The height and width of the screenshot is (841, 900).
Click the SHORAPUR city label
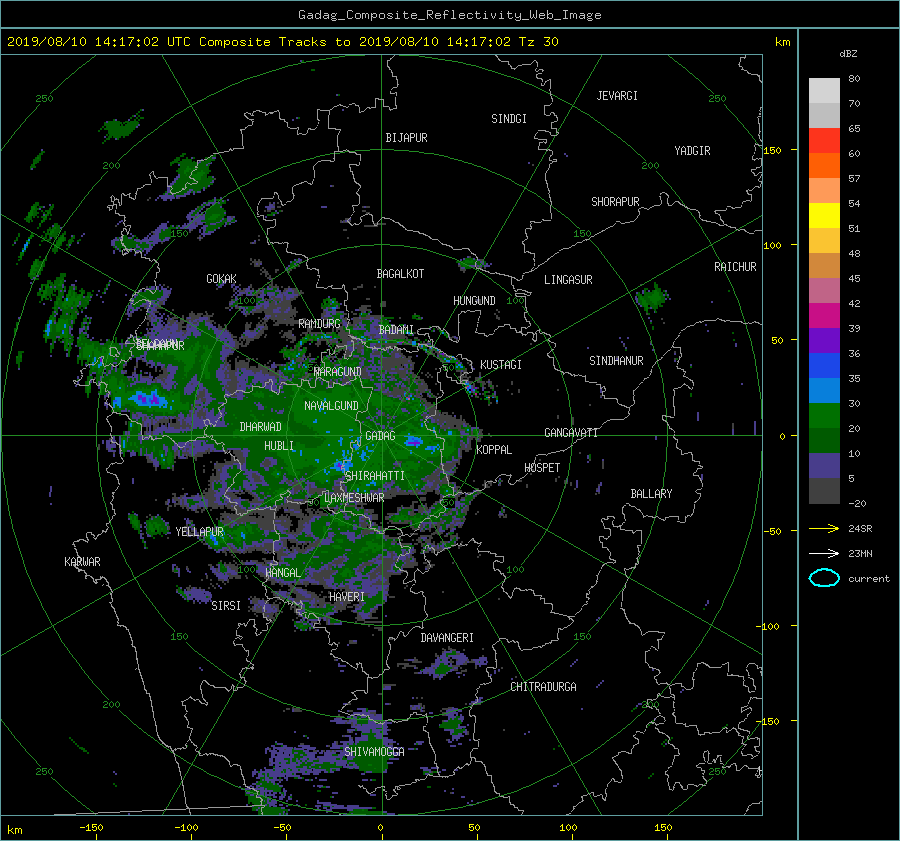pyautogui.click(x=615, y=202)
